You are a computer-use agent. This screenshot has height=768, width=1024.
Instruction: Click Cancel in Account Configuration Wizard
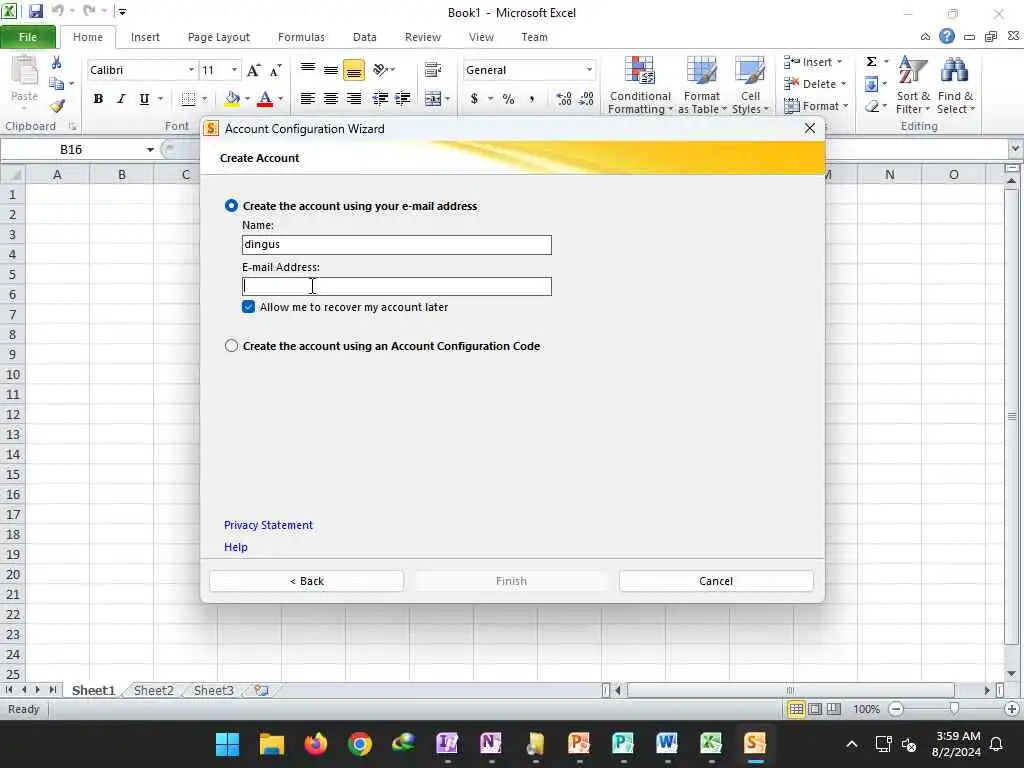[x=716, y=581]
